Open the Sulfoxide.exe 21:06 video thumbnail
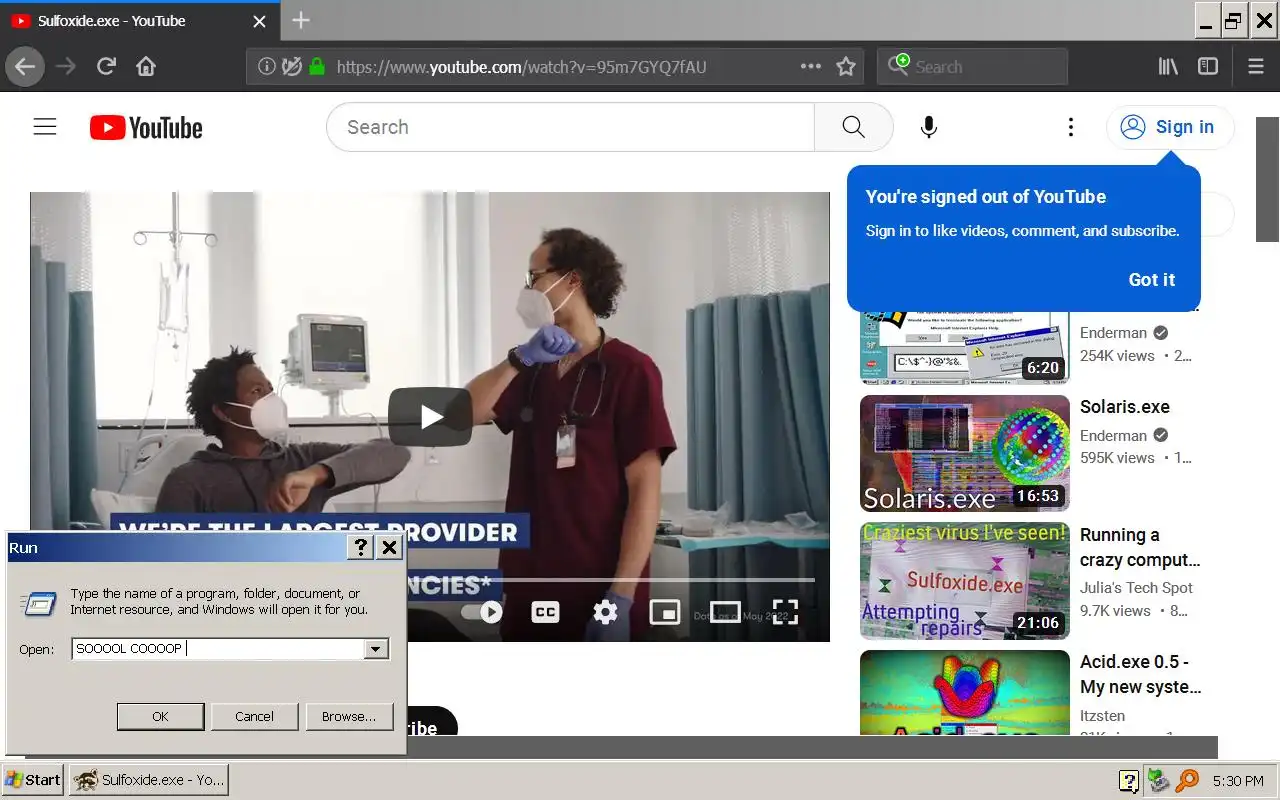This screenshot has height=800, width=1280. tap(965, 581)
